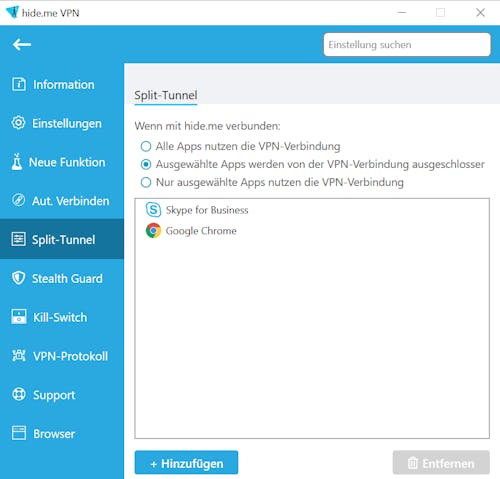500x479 pixels.
Task: Click the Entfernen button
Action: tap(441, 463)
